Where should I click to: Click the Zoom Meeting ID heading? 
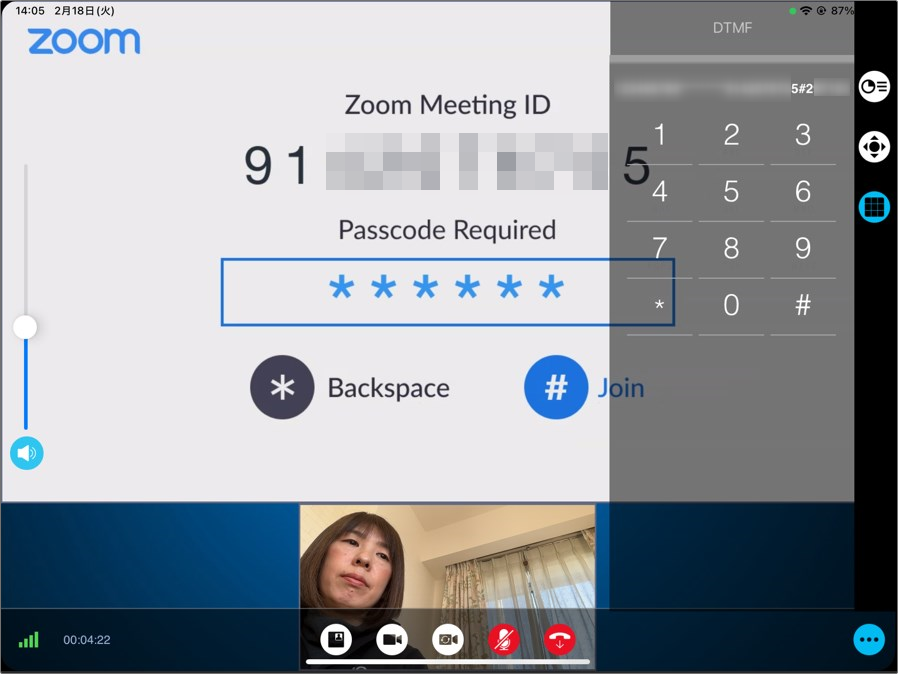click(447, 105)
